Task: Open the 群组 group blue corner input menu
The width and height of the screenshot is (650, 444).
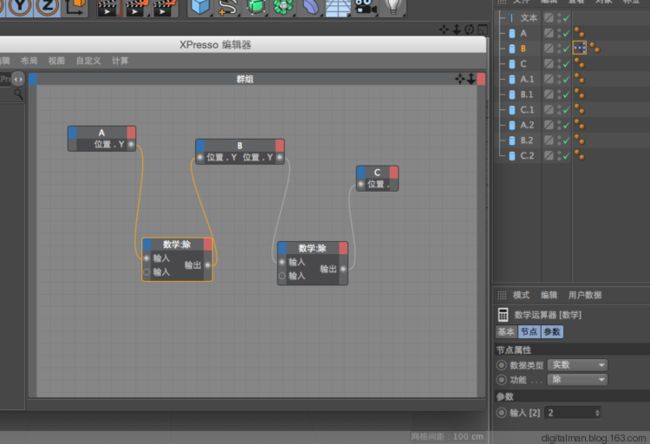Action: pyautogui.click(x=33, y=79)
